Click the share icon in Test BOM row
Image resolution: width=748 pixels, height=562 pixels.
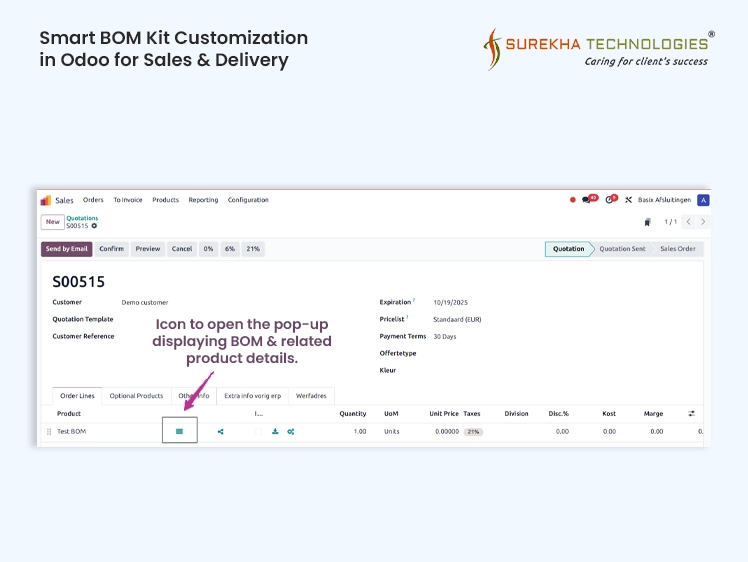(x=220, y=432)
